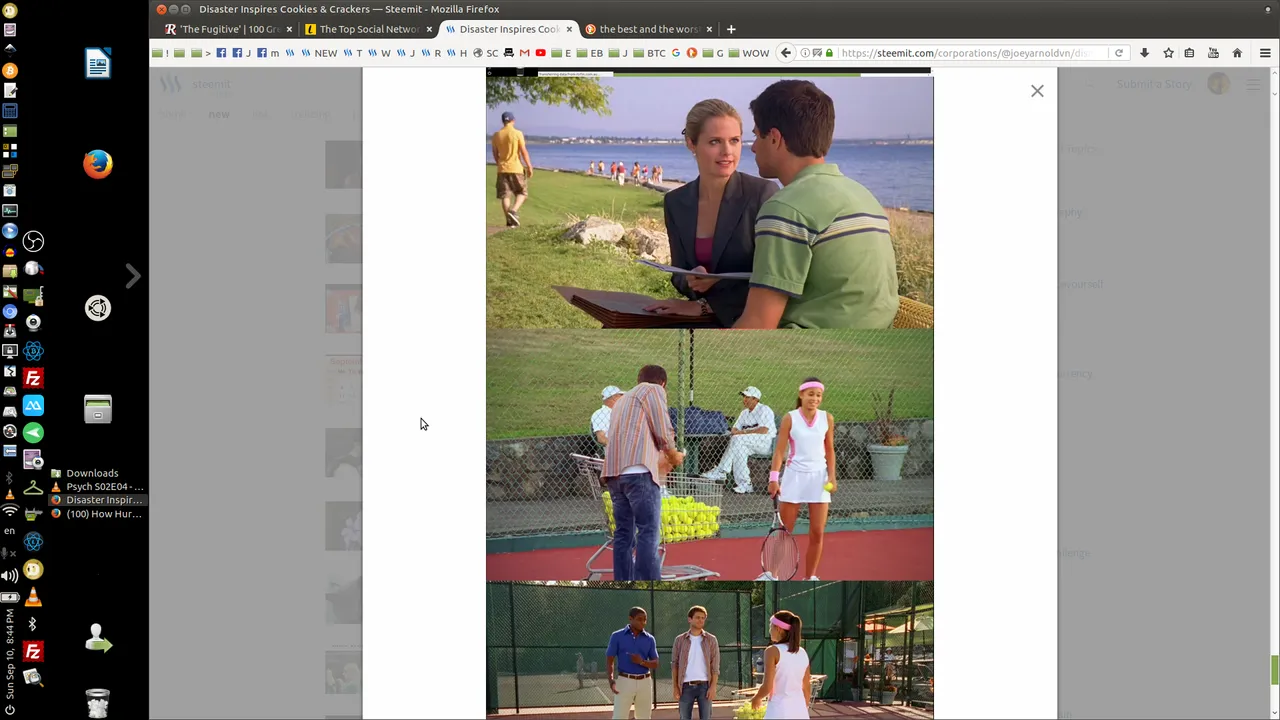Open the EB bookmarks folder
Viewport: 1280px width, 720px height.
pyautogui.click(x=591, y=53)
